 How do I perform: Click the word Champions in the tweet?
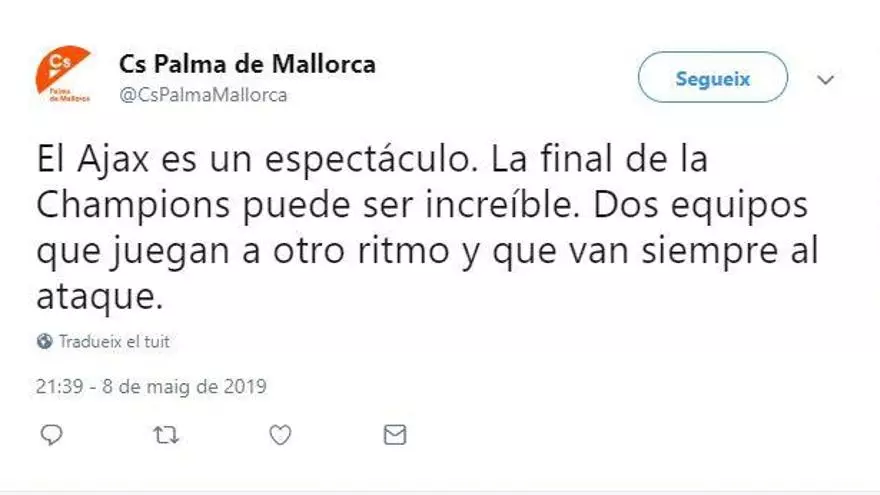pos(119,206)
